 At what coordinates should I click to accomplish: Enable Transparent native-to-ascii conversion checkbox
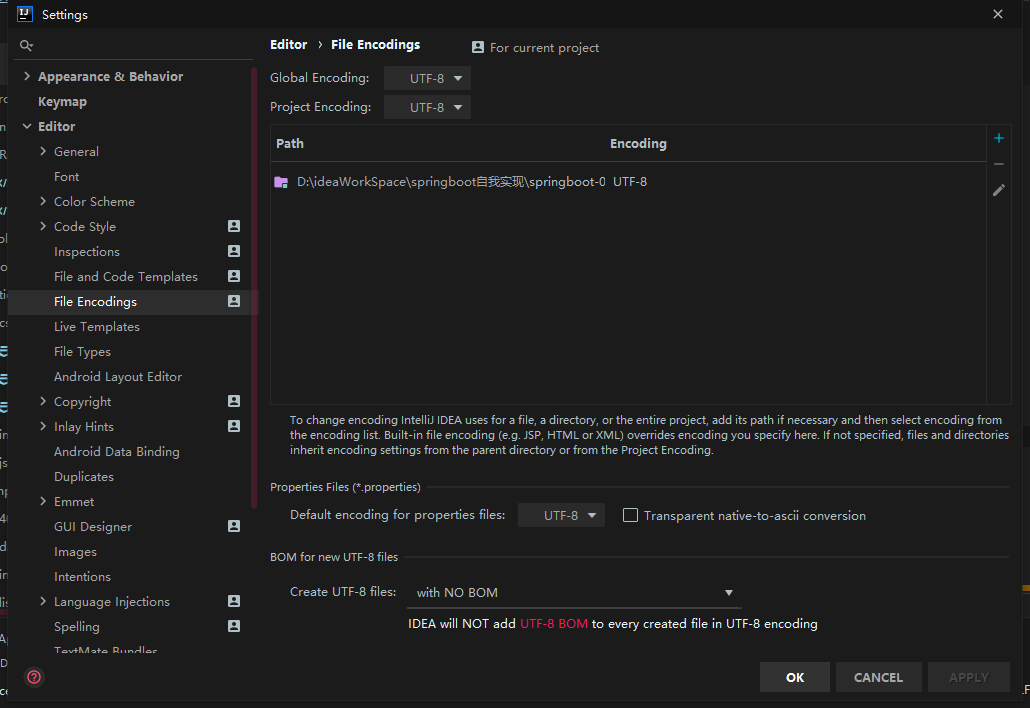click(x=630, y=516)
